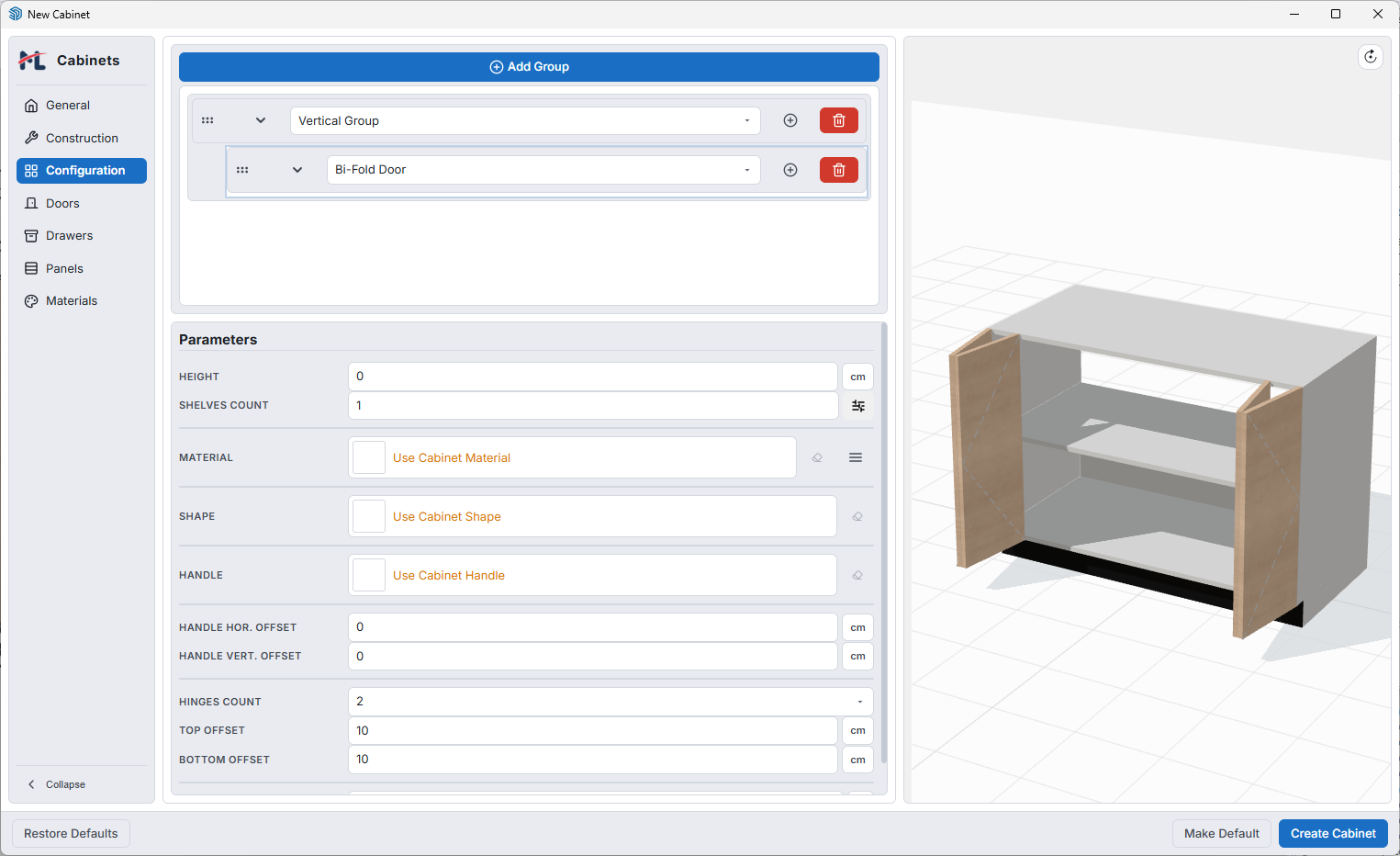Select the Configuration section

(x=82, y=171)
